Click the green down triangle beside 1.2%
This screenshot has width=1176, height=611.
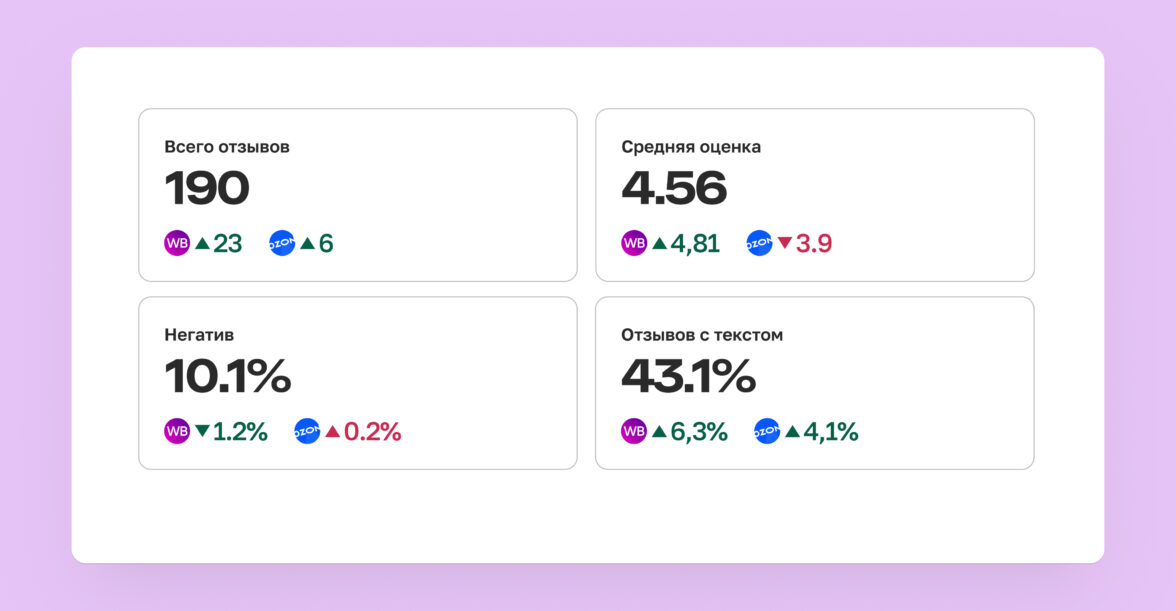pos(202,432)
